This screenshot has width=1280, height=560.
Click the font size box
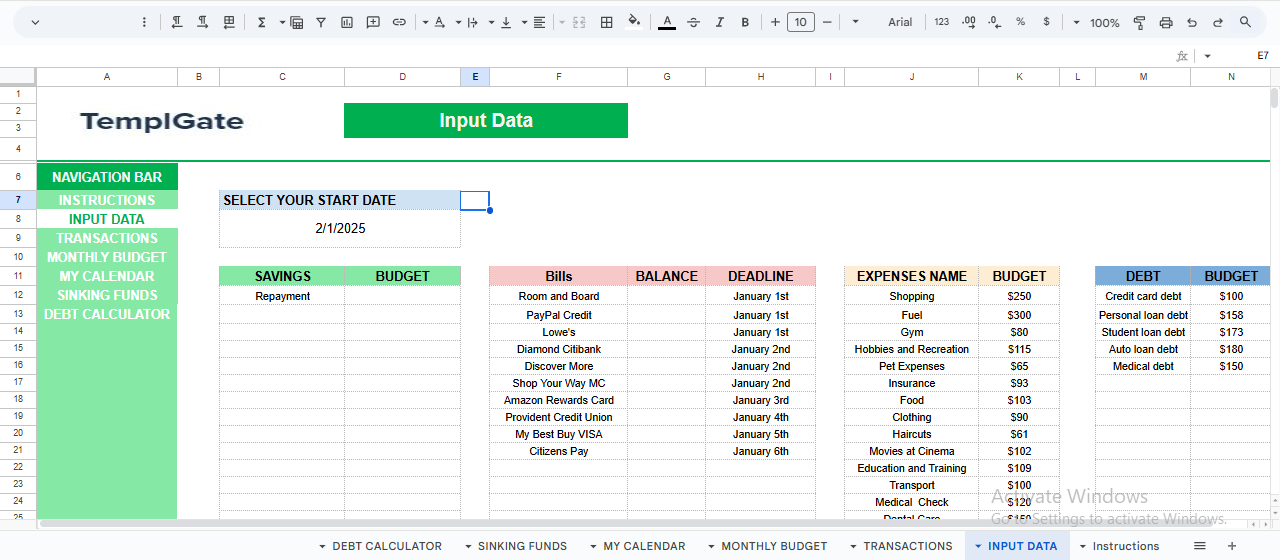[801, 22]
